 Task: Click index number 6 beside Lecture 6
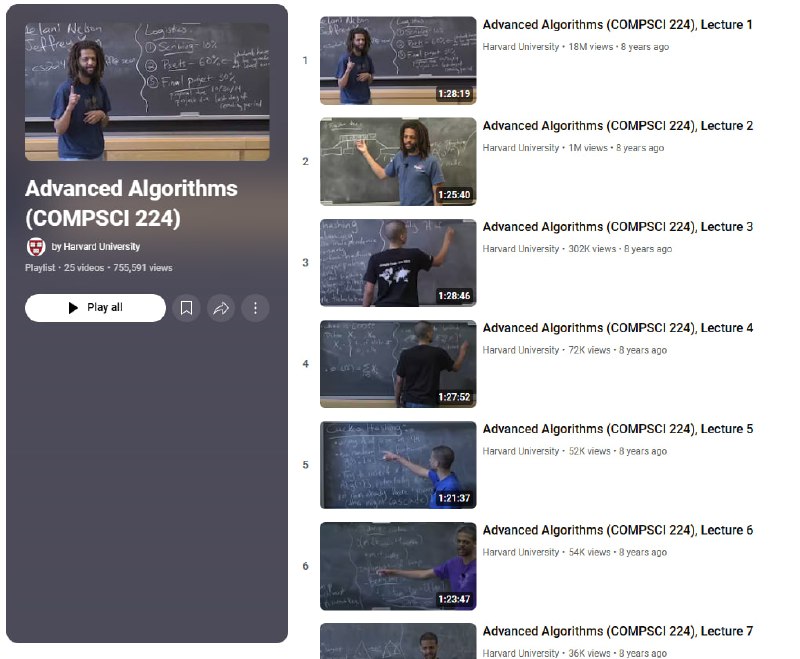(x=305, y=566)
